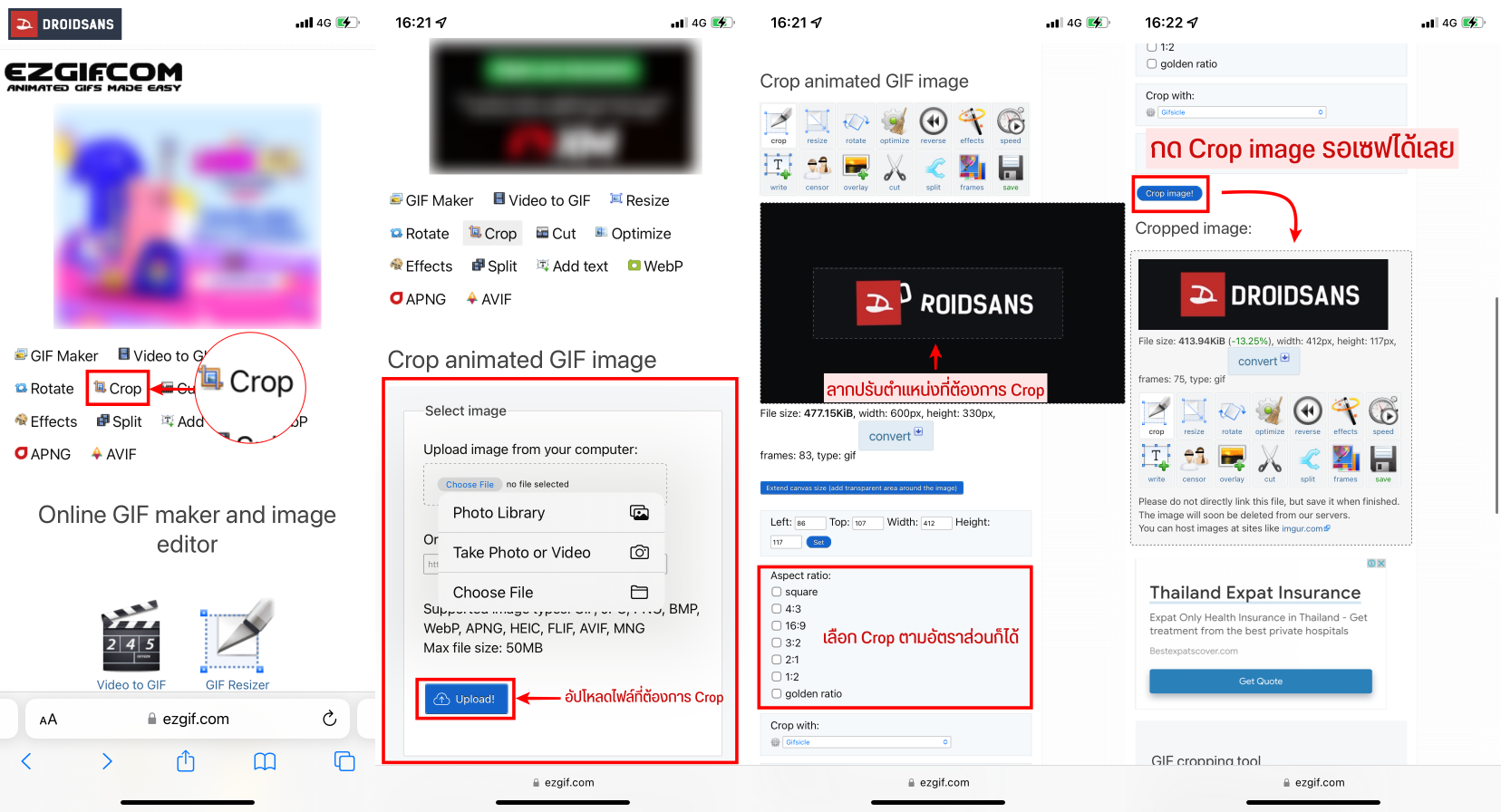Image resolution: width=1501 pixels, height=812 pixels.
Task: Select the optimize tool icon in third panel
Action: click(x=894, y=125)
